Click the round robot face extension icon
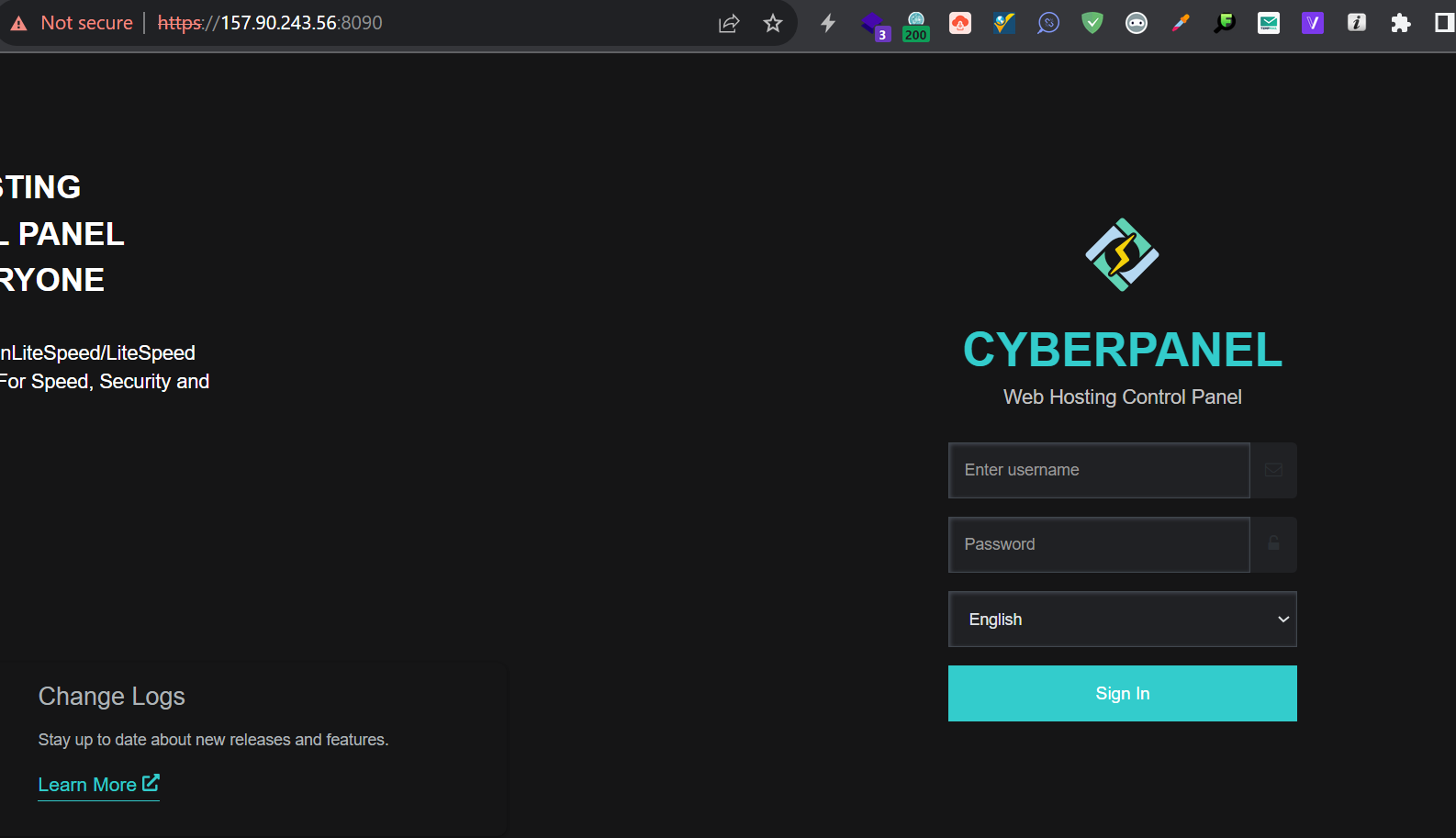Viewport: 1456px width, 838px height. click(1137, 23)
